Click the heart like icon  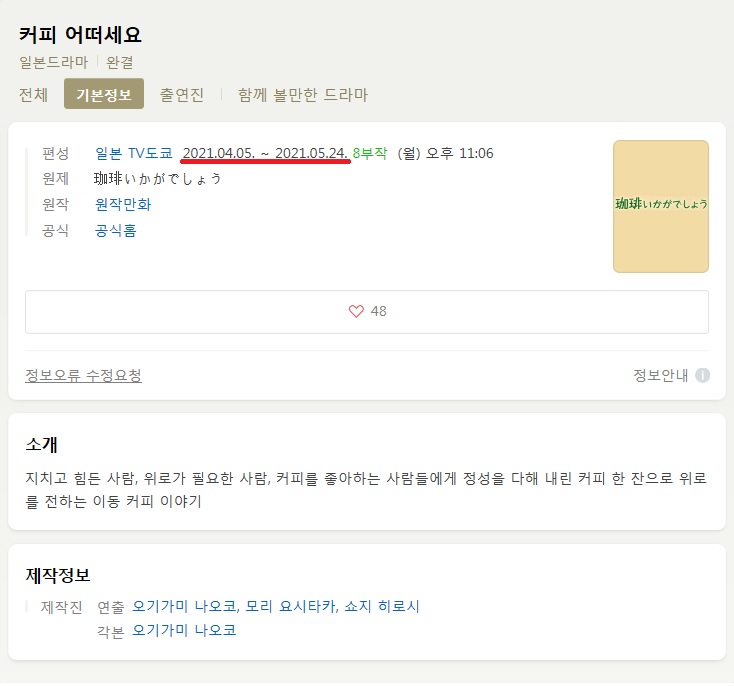click(356, 311)
